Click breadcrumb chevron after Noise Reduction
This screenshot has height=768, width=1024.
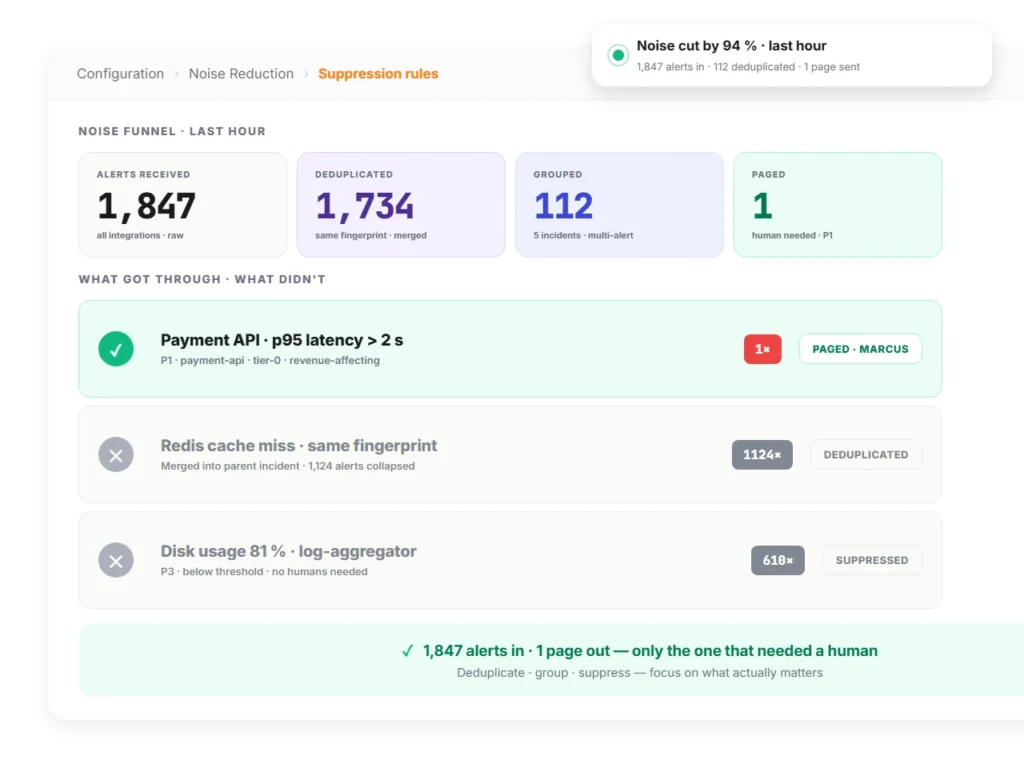[306, 74]
